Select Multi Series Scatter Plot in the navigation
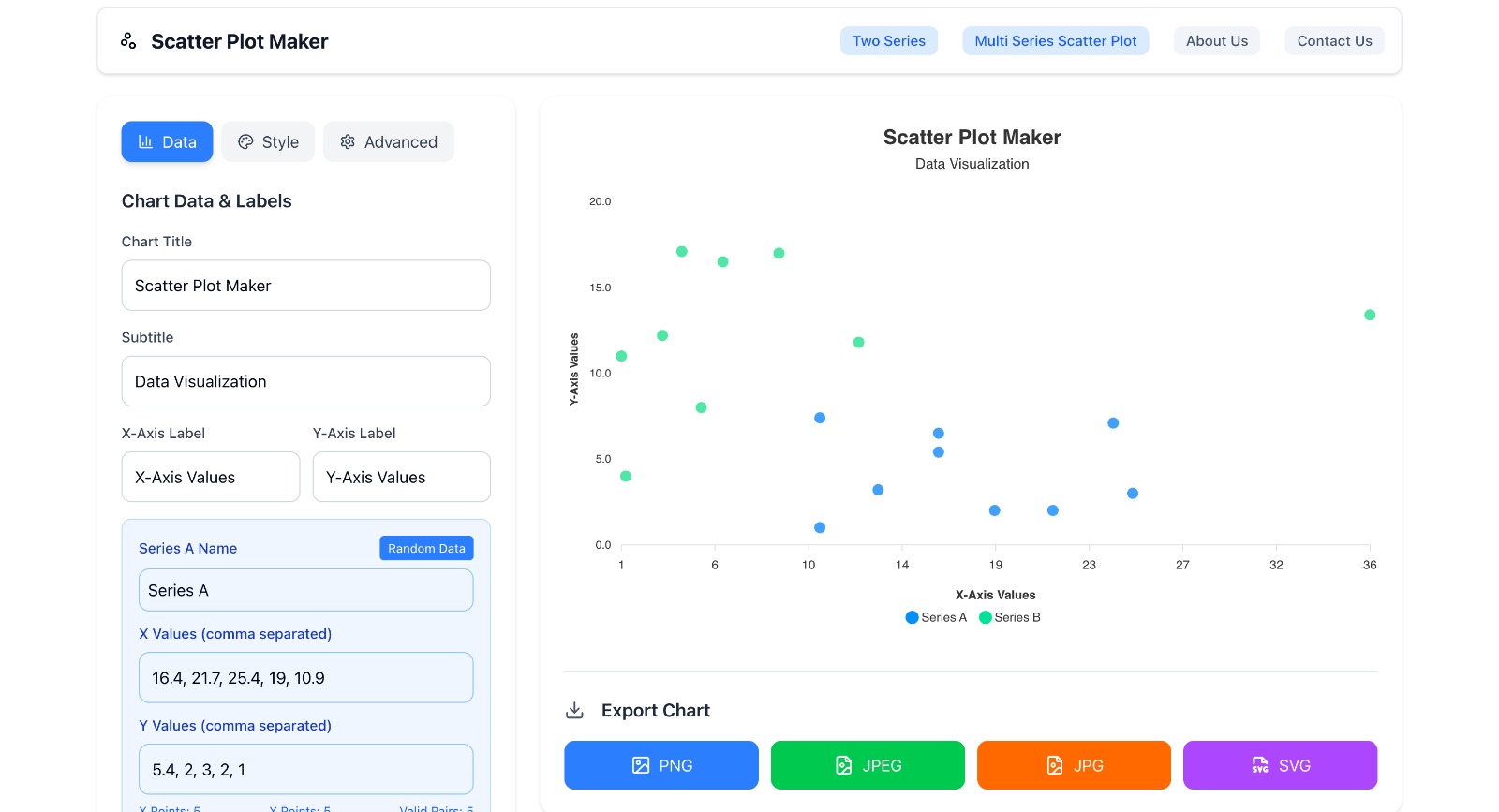The image size is (1499, 812). (1055, 40)
